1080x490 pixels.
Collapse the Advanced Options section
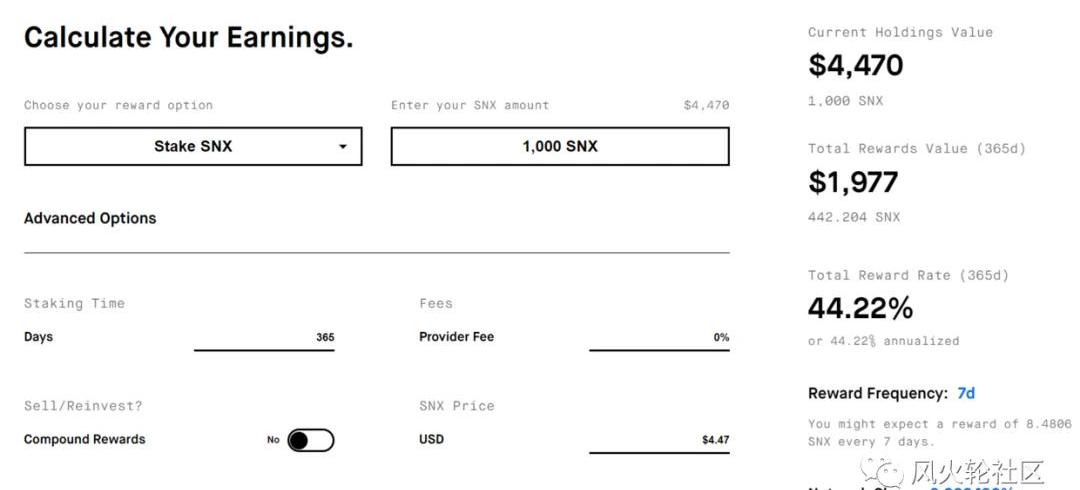click(90, 218)
